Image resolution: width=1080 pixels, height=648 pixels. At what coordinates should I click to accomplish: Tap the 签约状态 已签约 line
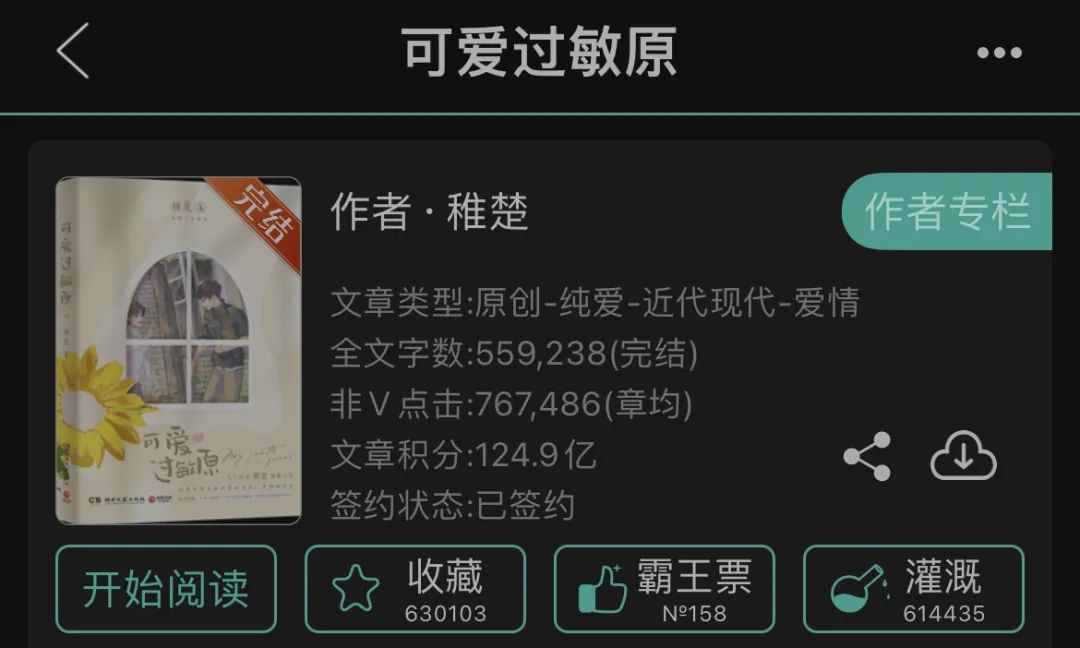tap(453, 505)
